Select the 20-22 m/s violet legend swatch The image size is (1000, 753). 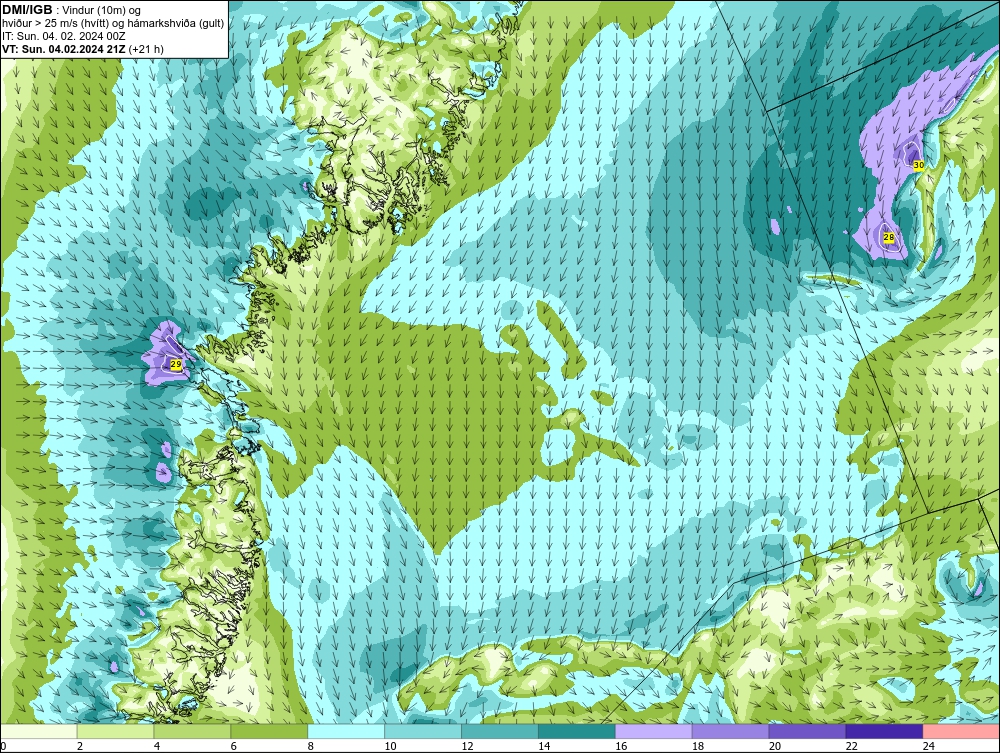(807, 731)
